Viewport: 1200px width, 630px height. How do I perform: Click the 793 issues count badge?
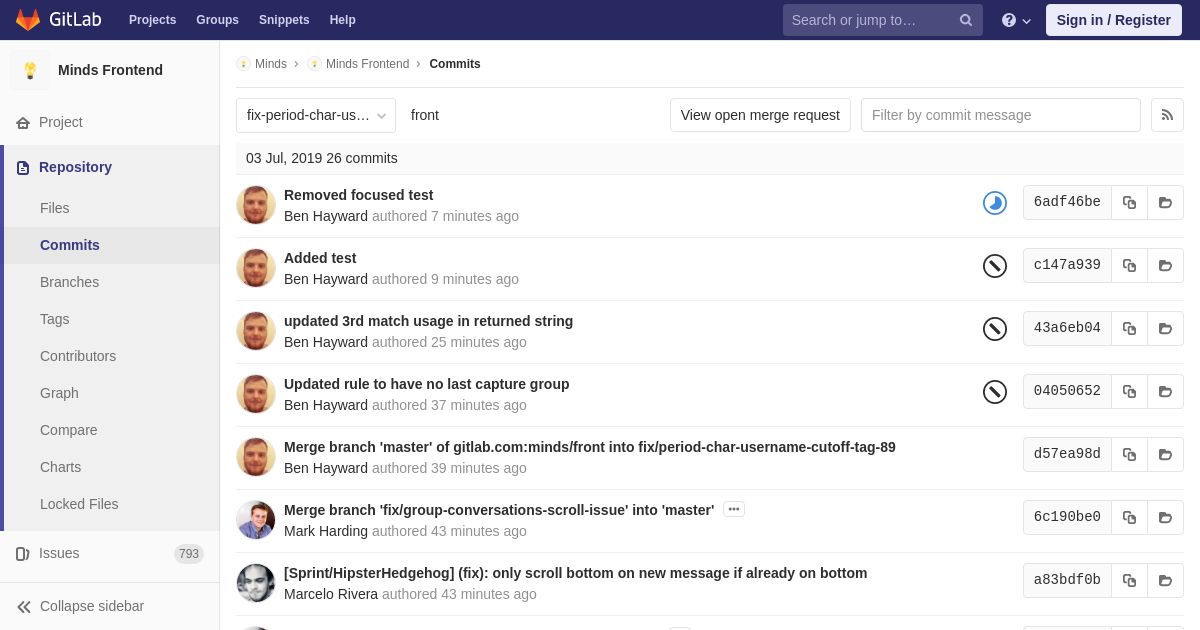coord(189,554)
